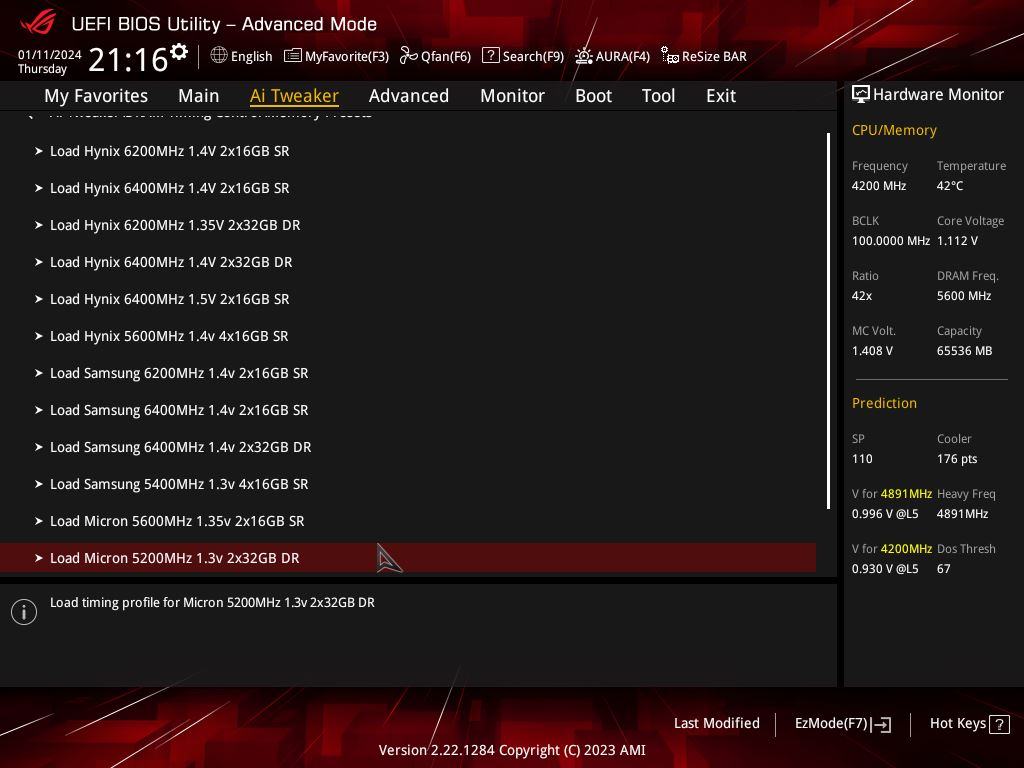Open MyFavorite(F3) shortcut
Image resolution: width=1024 pixels, height=768 pixels.
pyautogui.click(x=347, y=56)
